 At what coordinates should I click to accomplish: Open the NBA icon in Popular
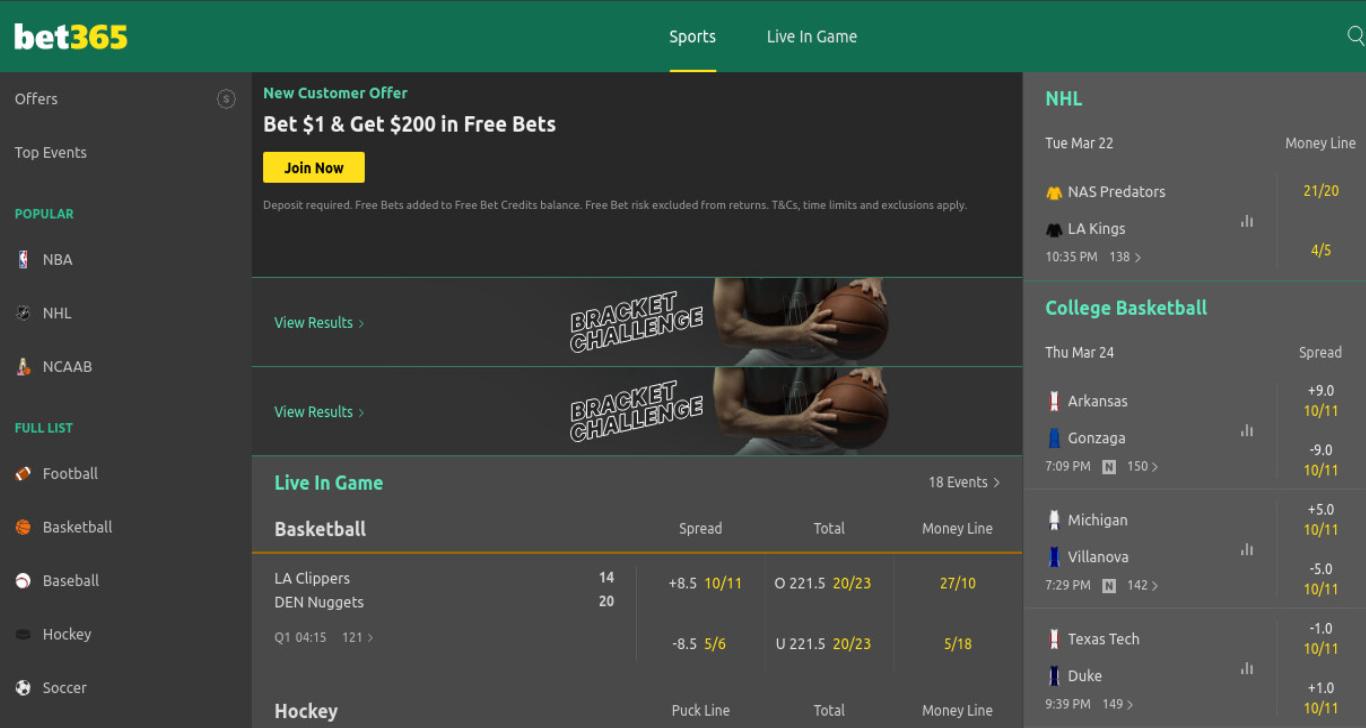pos(23,259)
